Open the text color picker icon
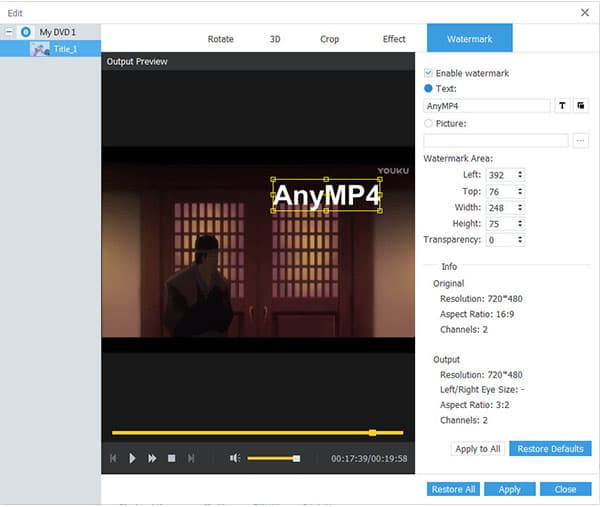 tap(580, 106)
